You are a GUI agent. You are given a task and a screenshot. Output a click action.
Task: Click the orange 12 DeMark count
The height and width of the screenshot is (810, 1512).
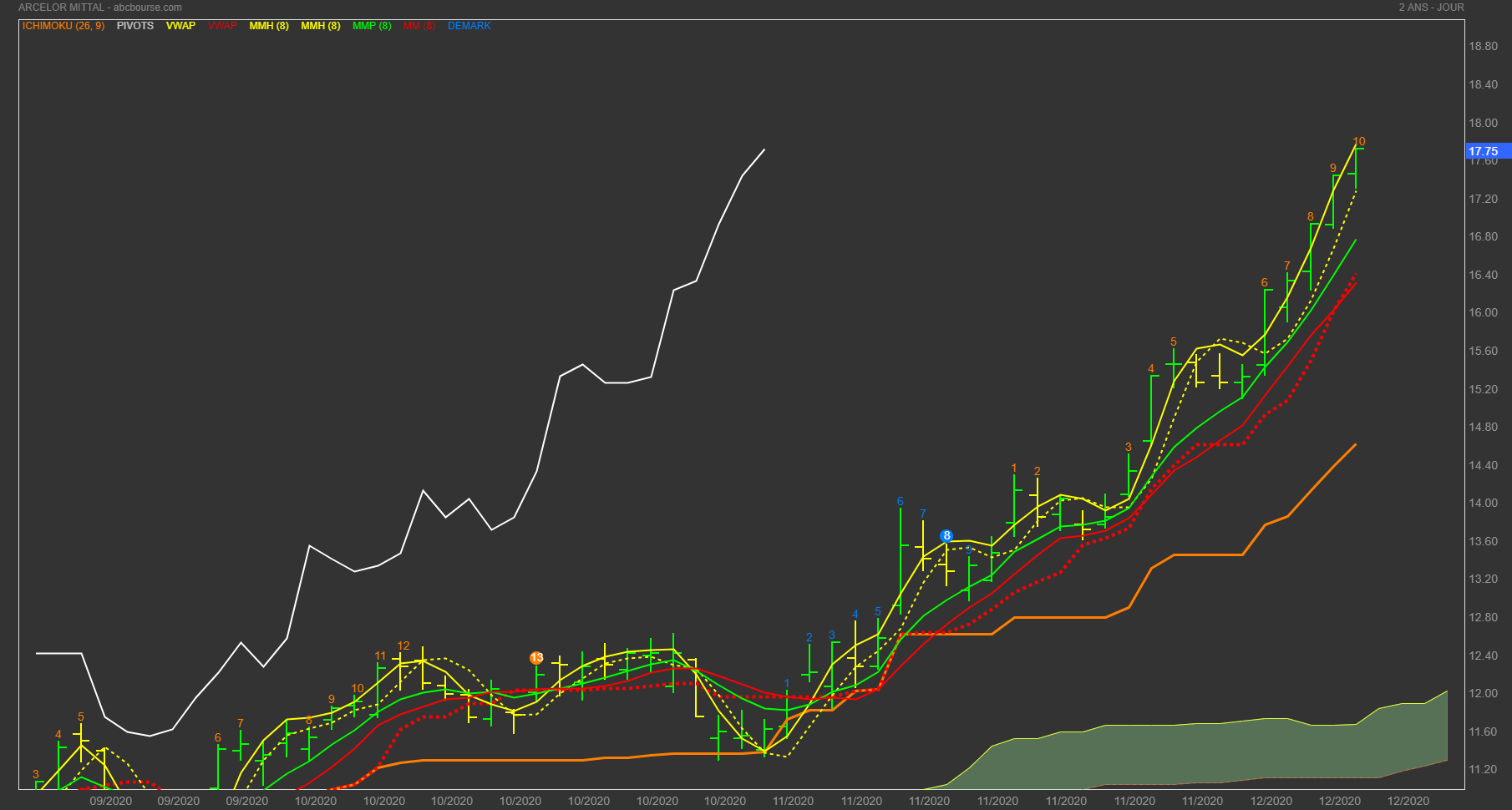click(403, 645)
